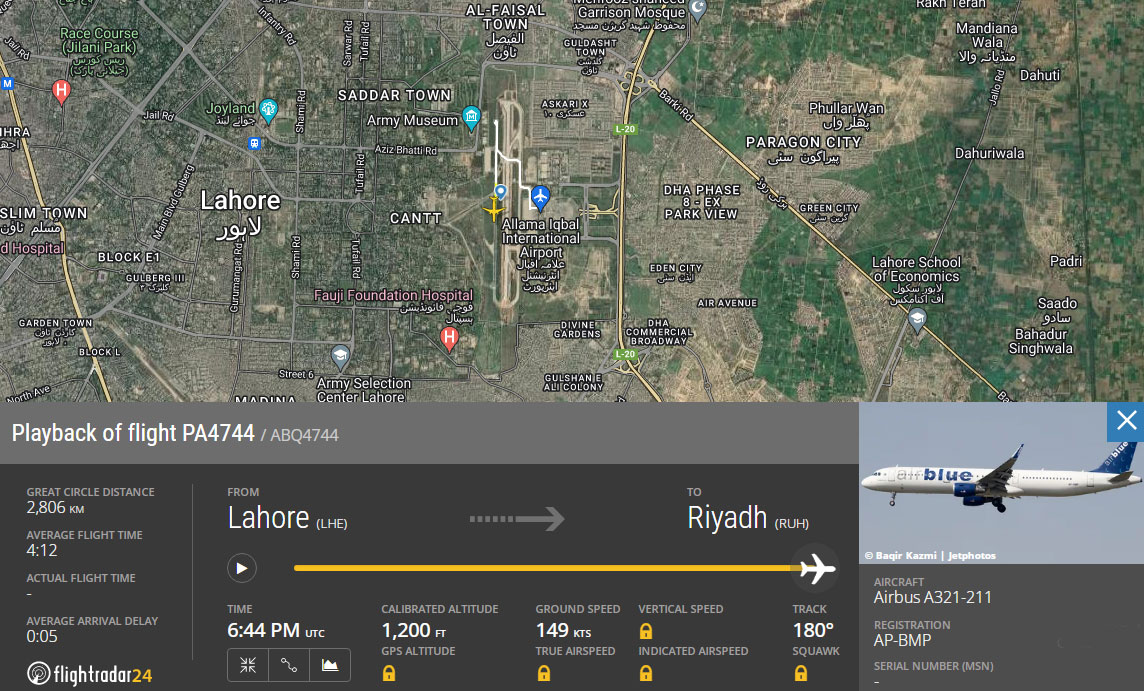Click the airplane marker on the playback timeline
Image resolution: width=1144 pixels, height=691 pixels.
tap(814, 568)
